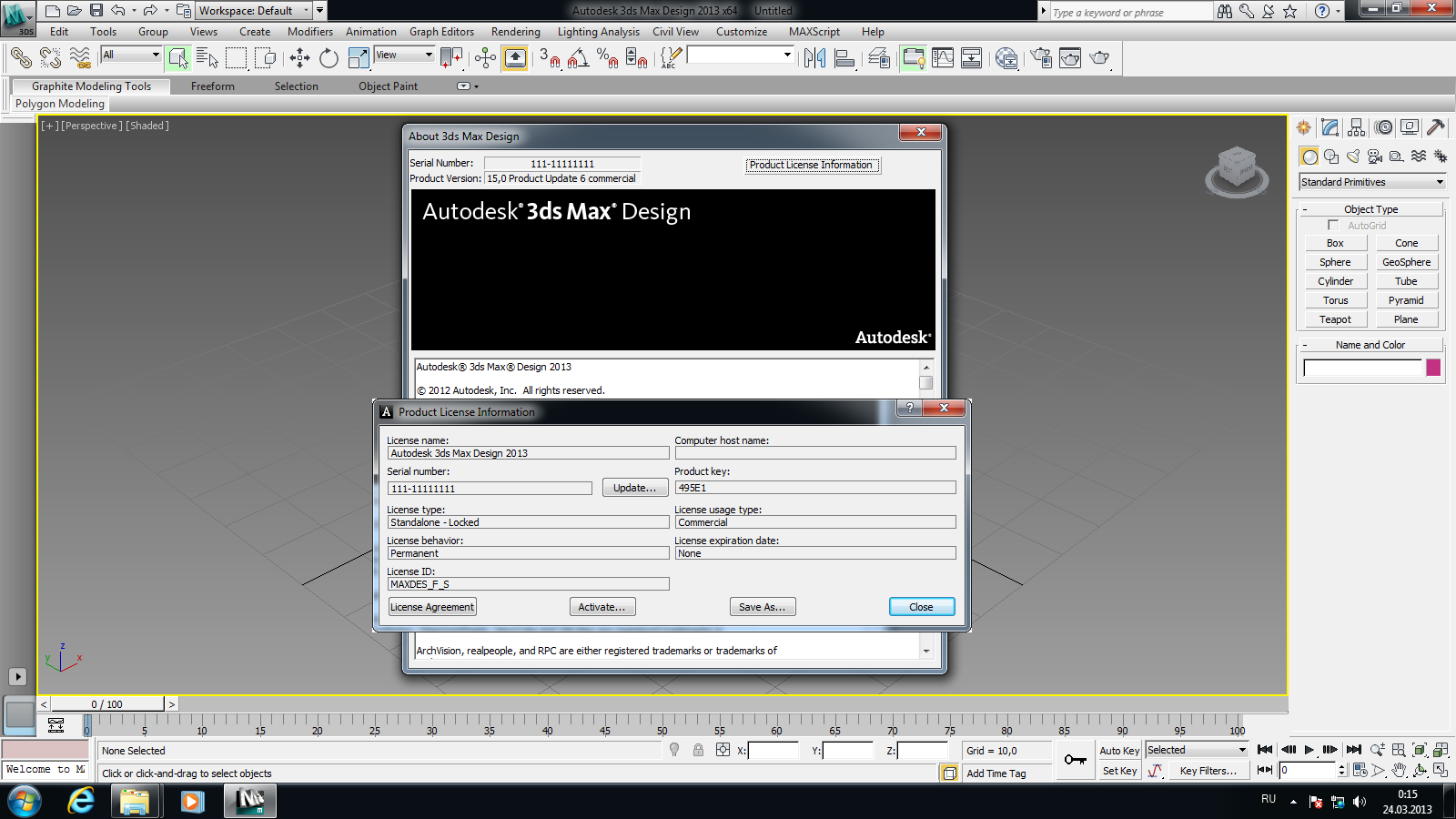This screenshot has width=1456, height=819.
Task: Click the Product License Information button
Action: click(x=812, y=165)
